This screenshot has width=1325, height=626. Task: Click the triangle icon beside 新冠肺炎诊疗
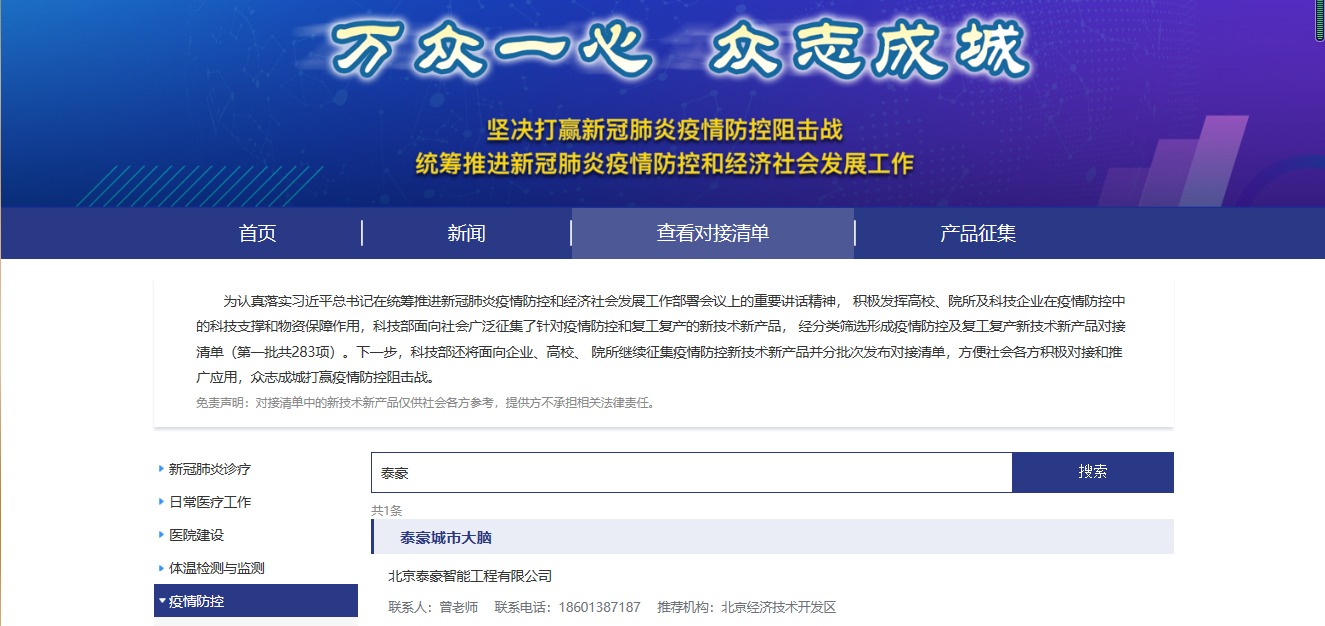(x=160, y=468)
